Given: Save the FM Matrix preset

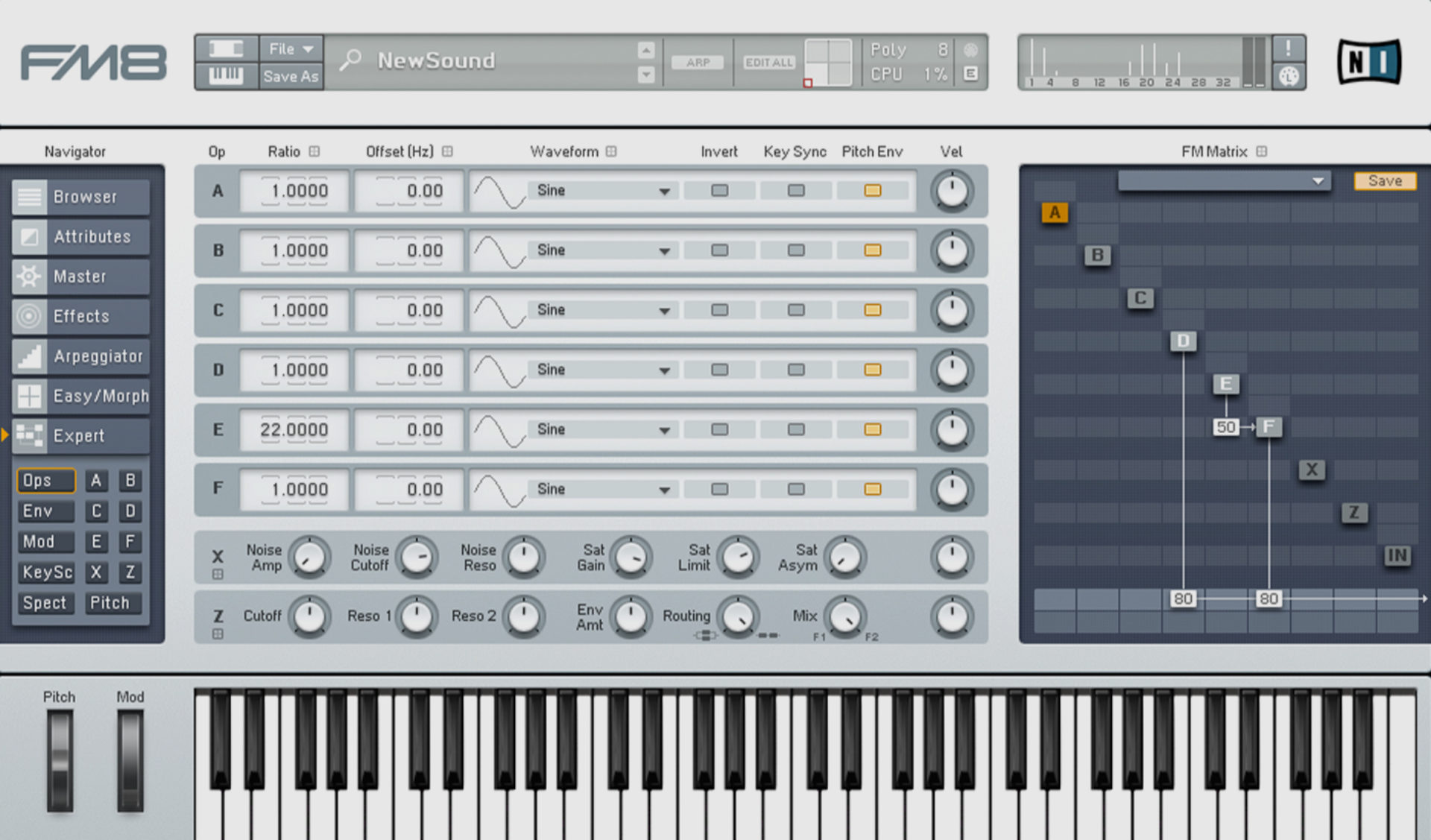Looking at the screenshot, I should (1385, 180).
